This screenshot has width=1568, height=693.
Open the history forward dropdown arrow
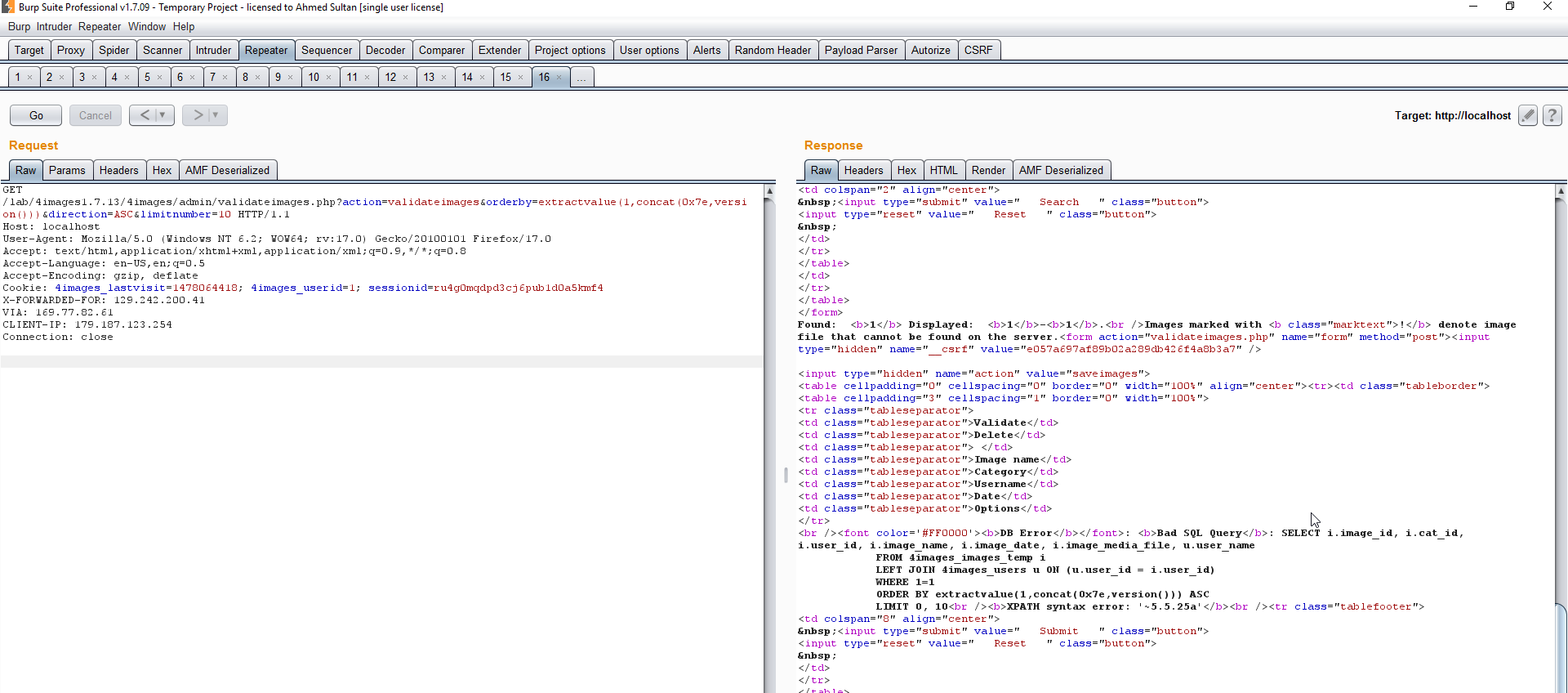(x=216, y=115)
